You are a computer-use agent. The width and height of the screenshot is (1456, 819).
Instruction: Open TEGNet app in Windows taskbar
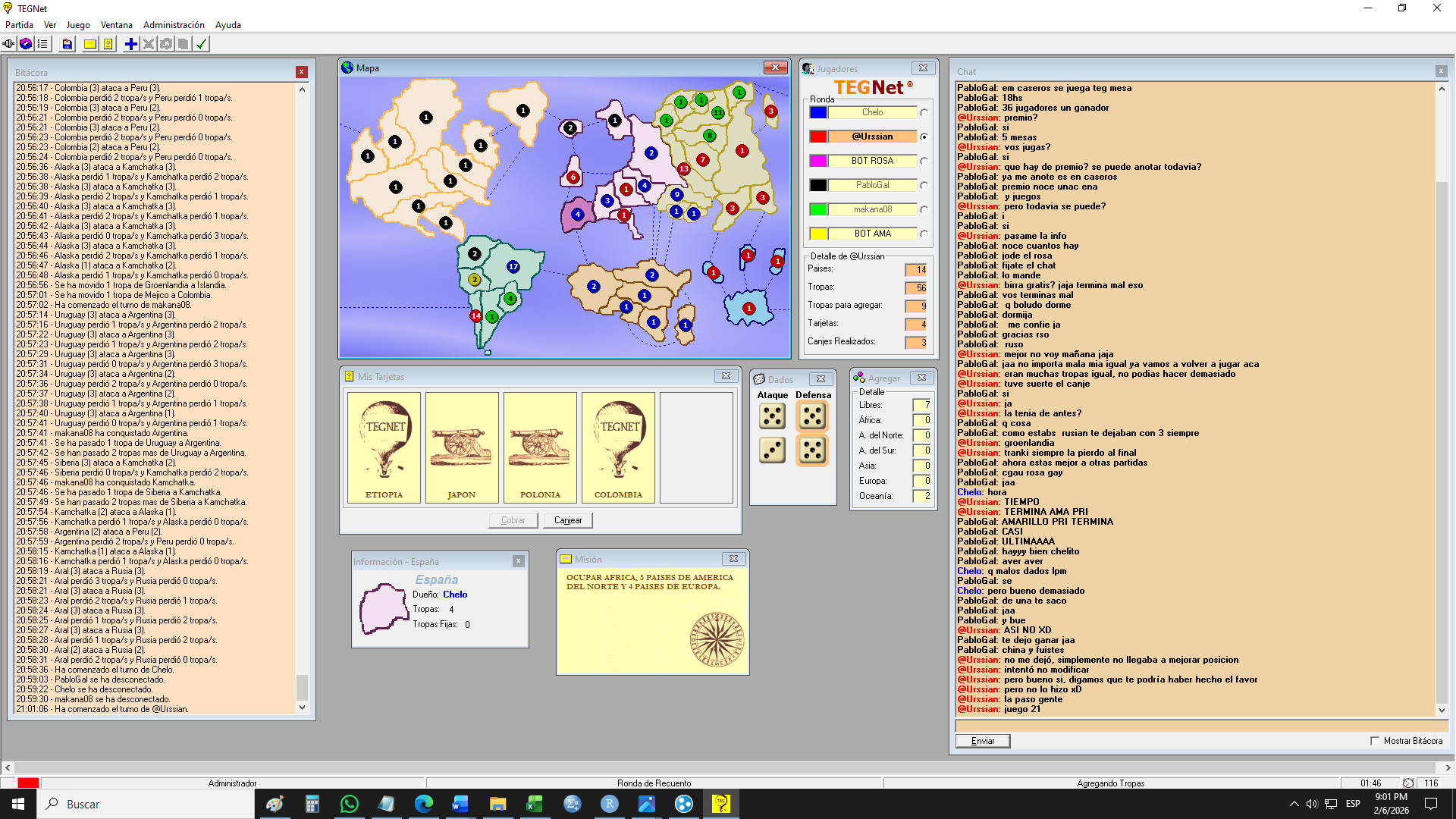point(720,804)
